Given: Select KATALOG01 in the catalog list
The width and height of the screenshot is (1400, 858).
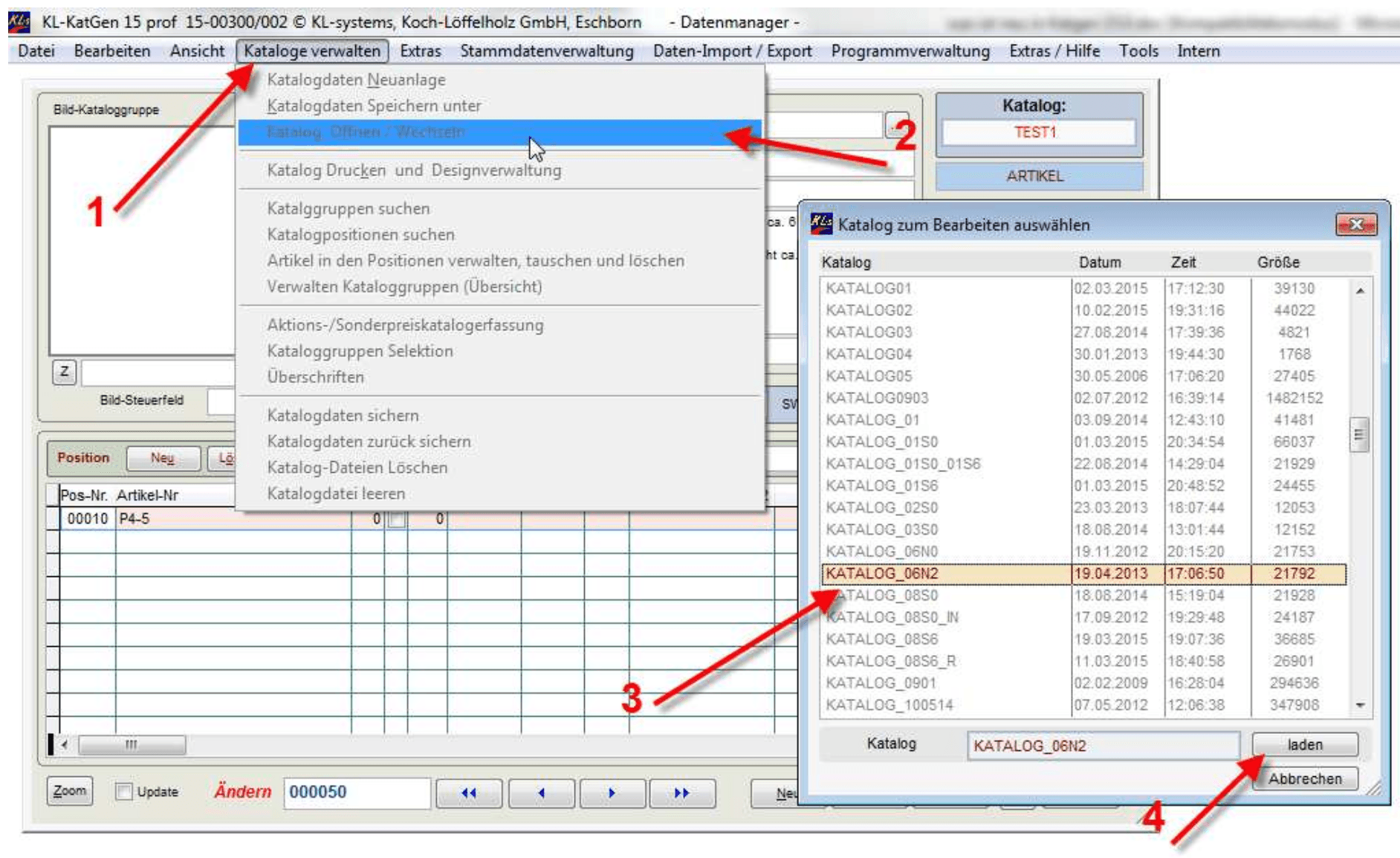Looking at the screenshot, I should (x=1083, y=288).
